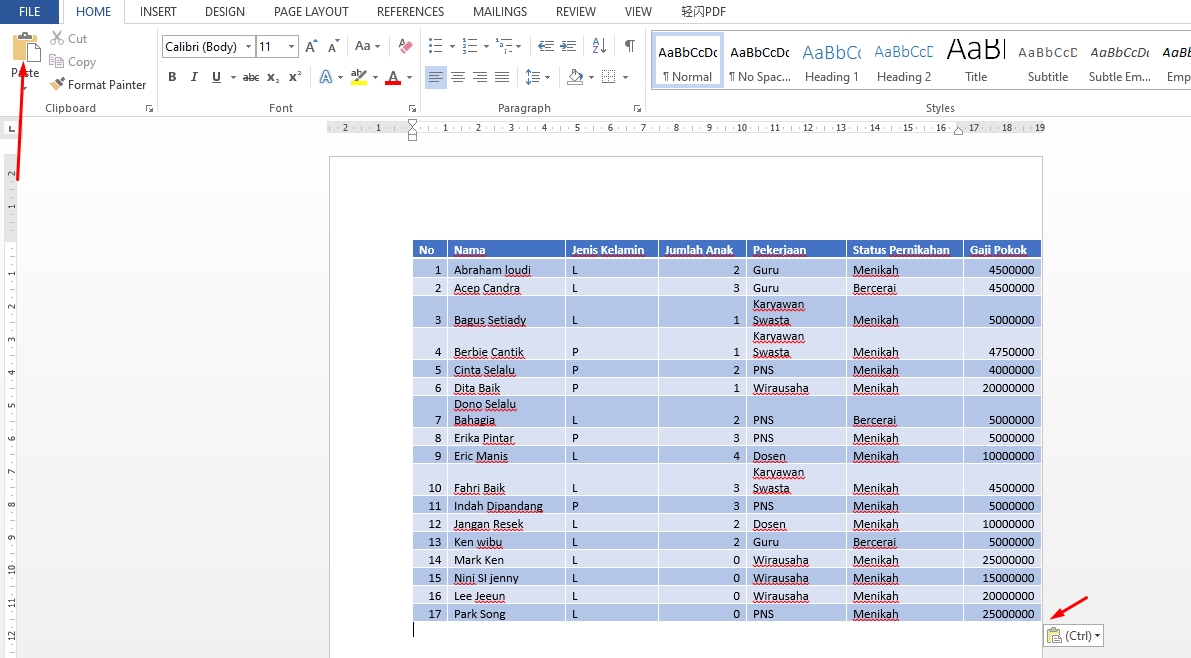Image resolution: width=1191 pixels, height=658 pixels.
Task: Toggle bold formatting
Action: (x=172, y=77)
